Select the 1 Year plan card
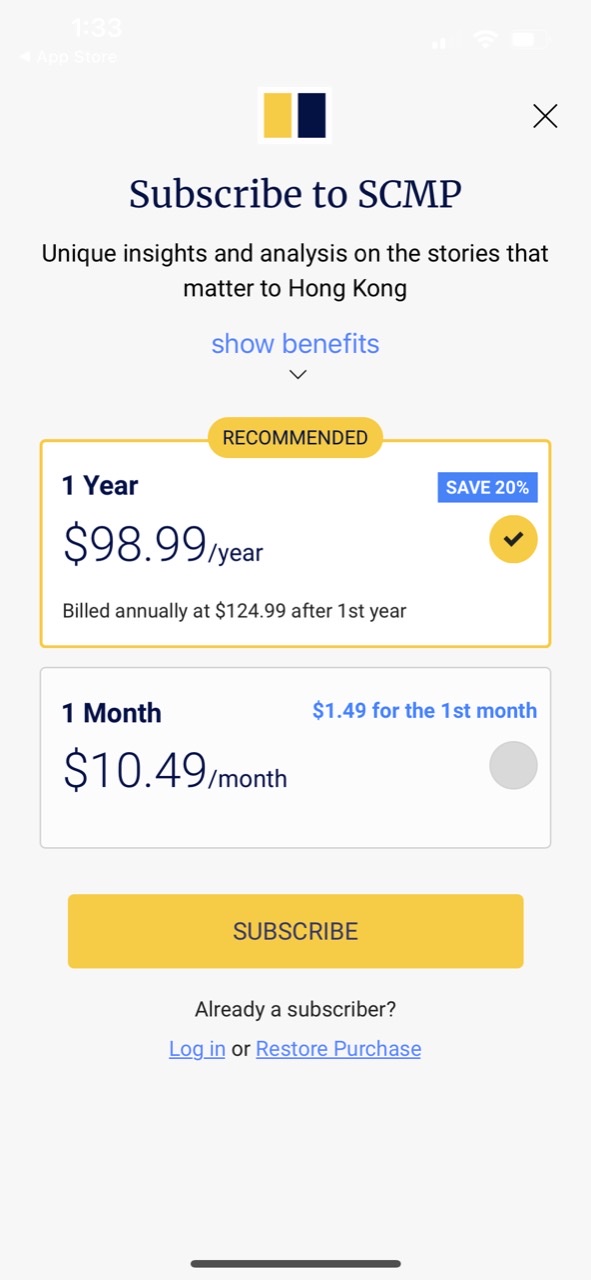 [x=295, y=544]
